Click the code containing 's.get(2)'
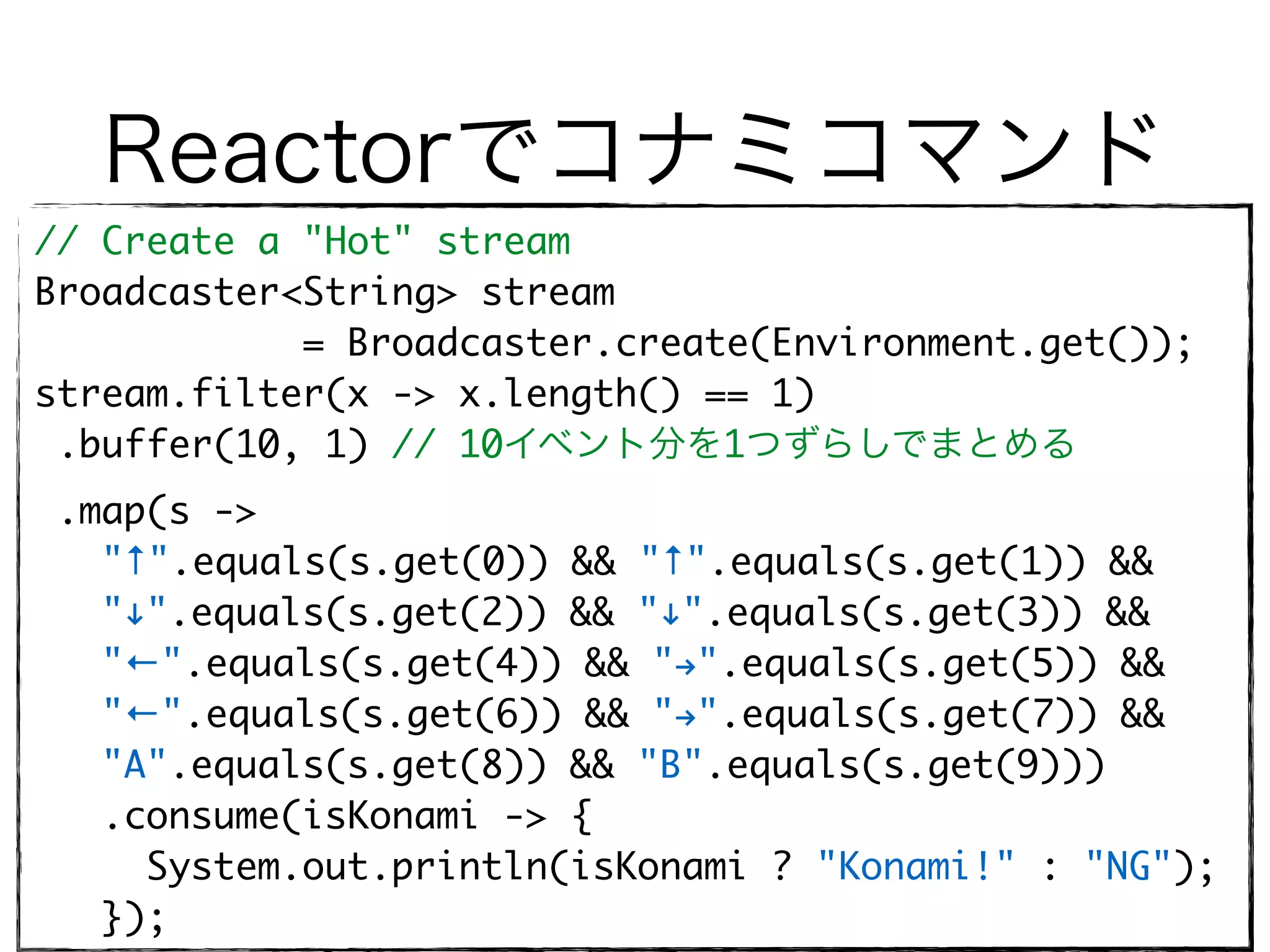Screen dimensions: 1270x952 [325, 614]
